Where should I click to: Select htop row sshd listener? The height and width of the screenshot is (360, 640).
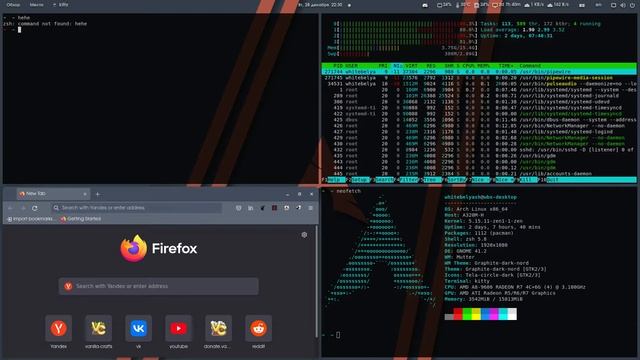(x=479, y=150)
